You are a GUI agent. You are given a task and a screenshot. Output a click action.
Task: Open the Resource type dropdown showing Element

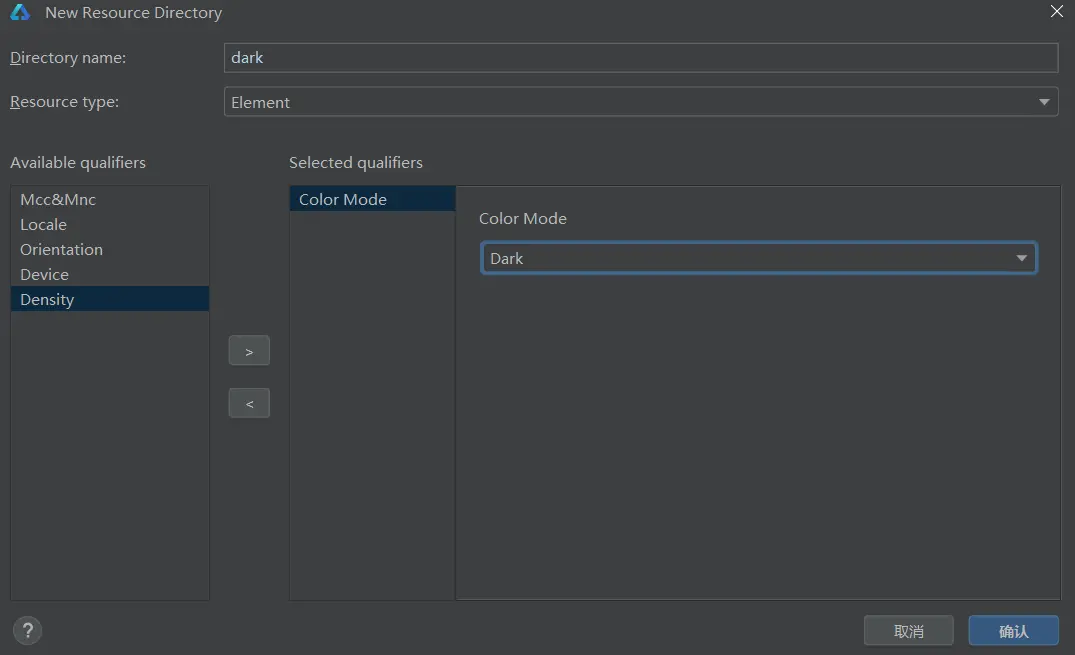coord(640,102)
